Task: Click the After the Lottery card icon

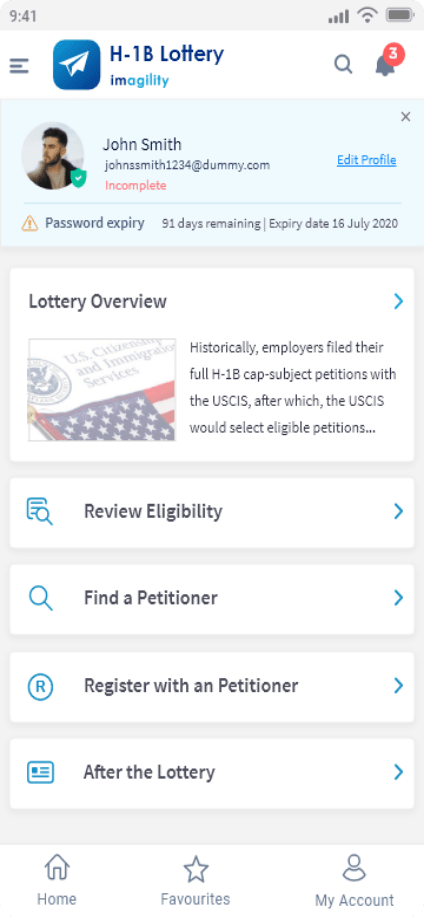Action: (x=40, y=772)
